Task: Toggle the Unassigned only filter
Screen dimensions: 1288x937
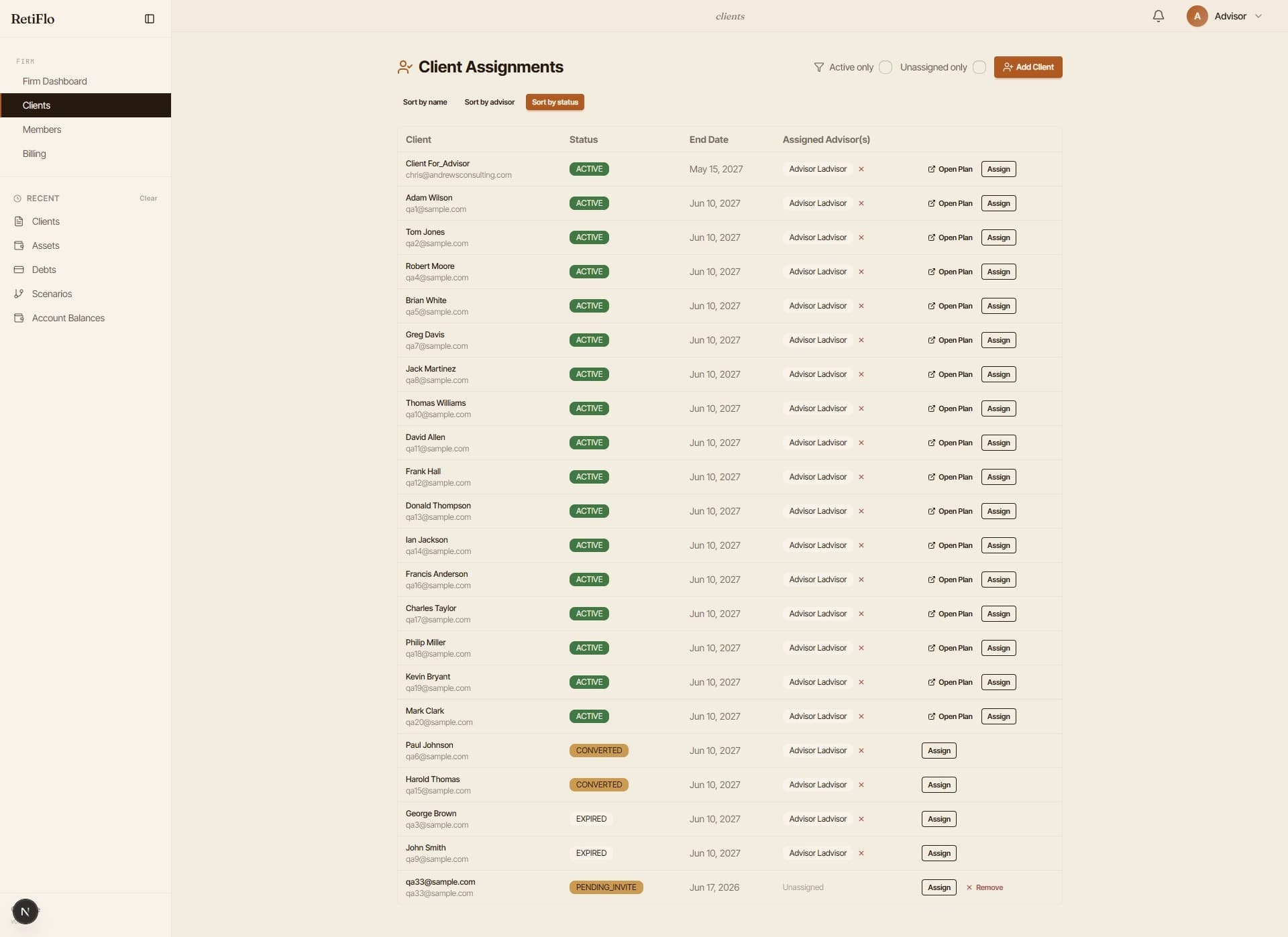Action: 979,67
